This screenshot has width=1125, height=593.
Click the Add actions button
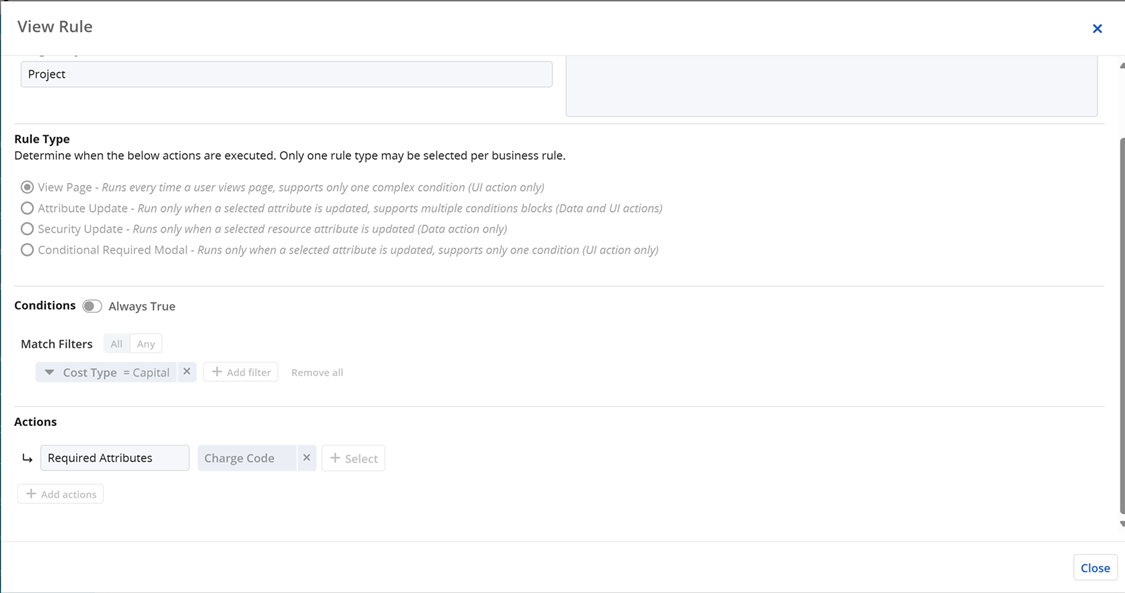(x=61, y=494)
